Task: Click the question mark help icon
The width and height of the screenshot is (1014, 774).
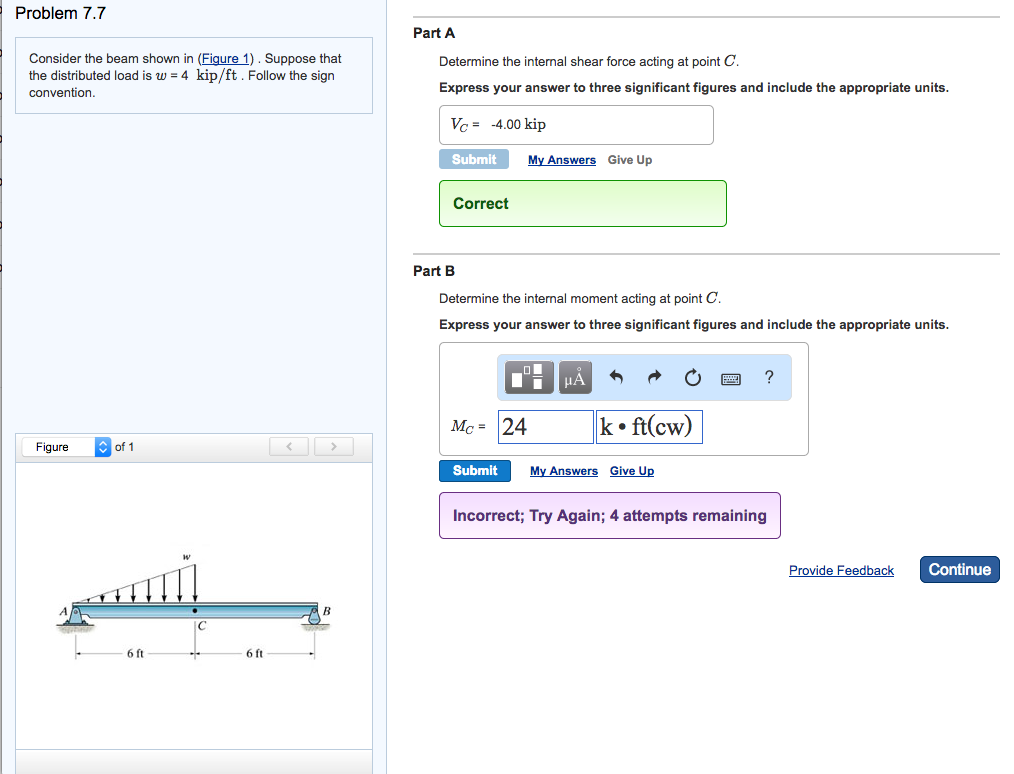Action: [x=769, y=377]
